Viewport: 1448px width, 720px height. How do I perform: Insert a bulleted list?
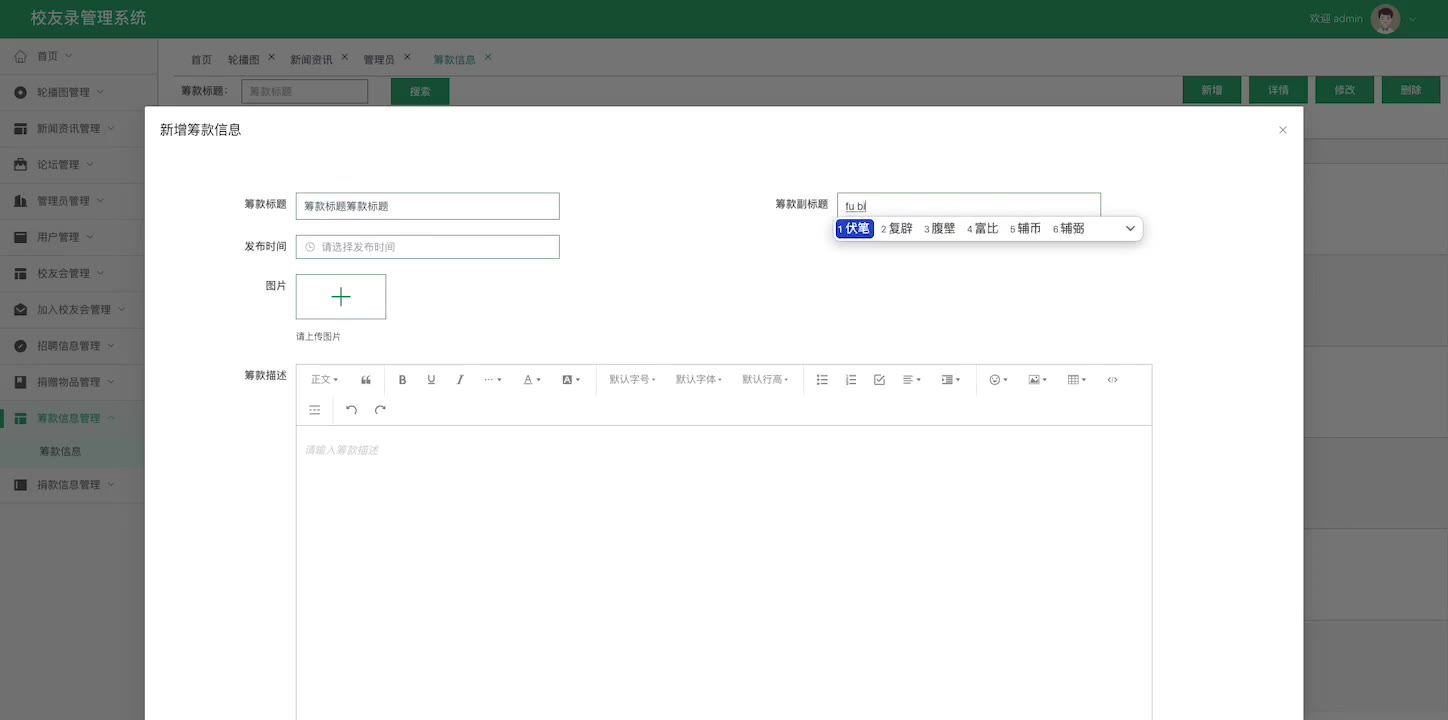[x=822, y=380]
